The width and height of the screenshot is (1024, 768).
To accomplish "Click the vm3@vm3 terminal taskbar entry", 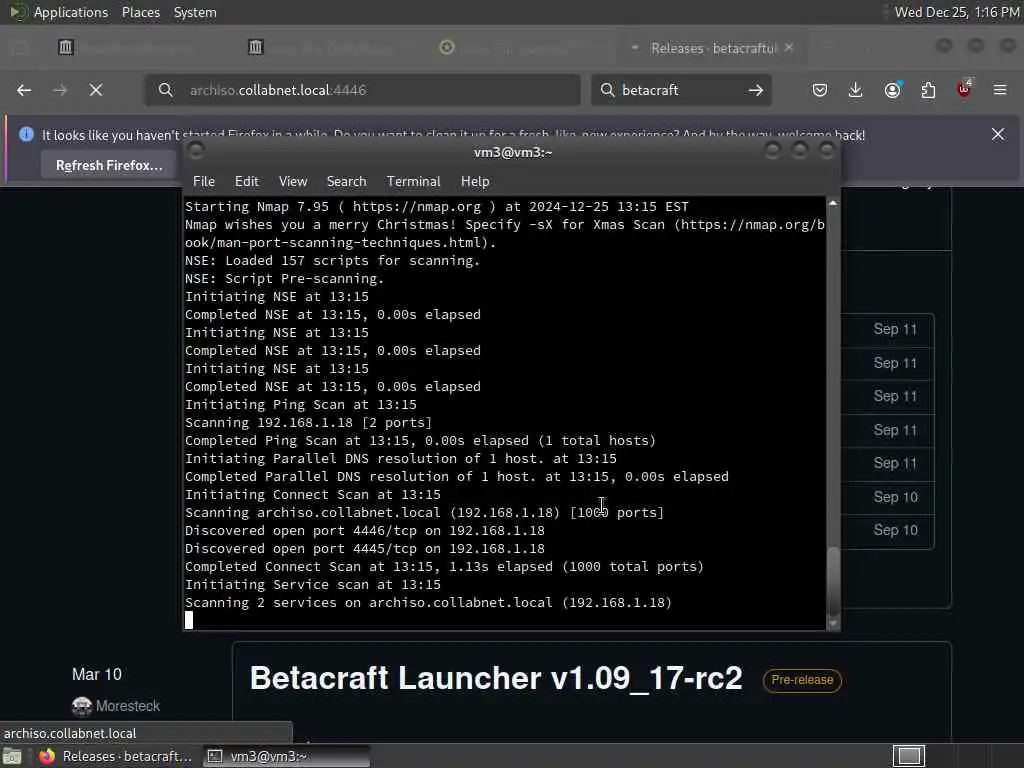I will (x=286, y=756).
